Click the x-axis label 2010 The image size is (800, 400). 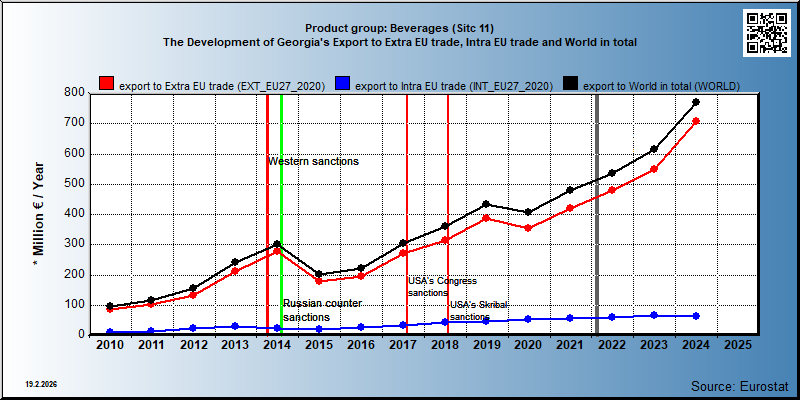pyautogui.click(x=110, y=345)
